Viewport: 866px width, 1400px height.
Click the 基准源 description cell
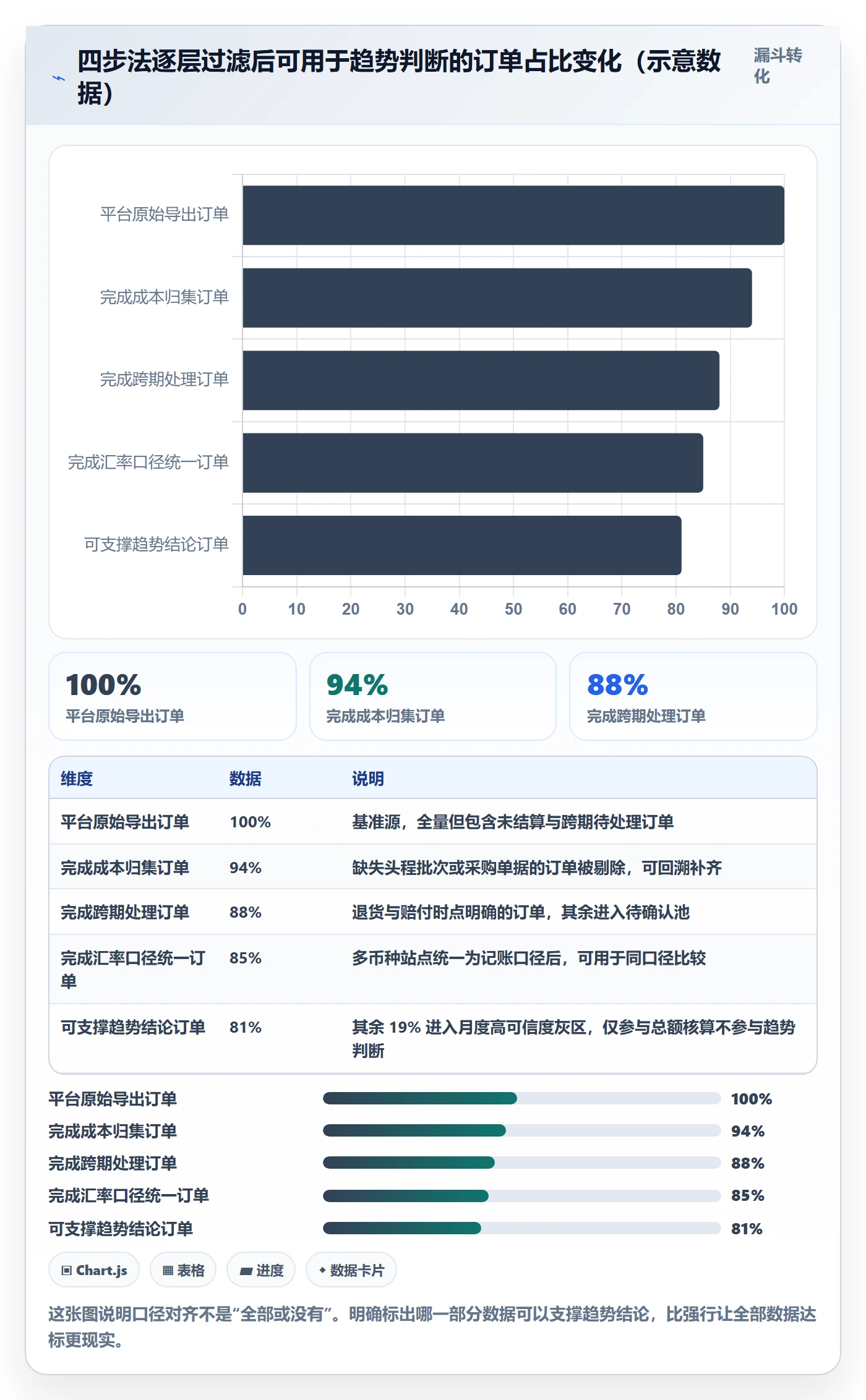513,822
